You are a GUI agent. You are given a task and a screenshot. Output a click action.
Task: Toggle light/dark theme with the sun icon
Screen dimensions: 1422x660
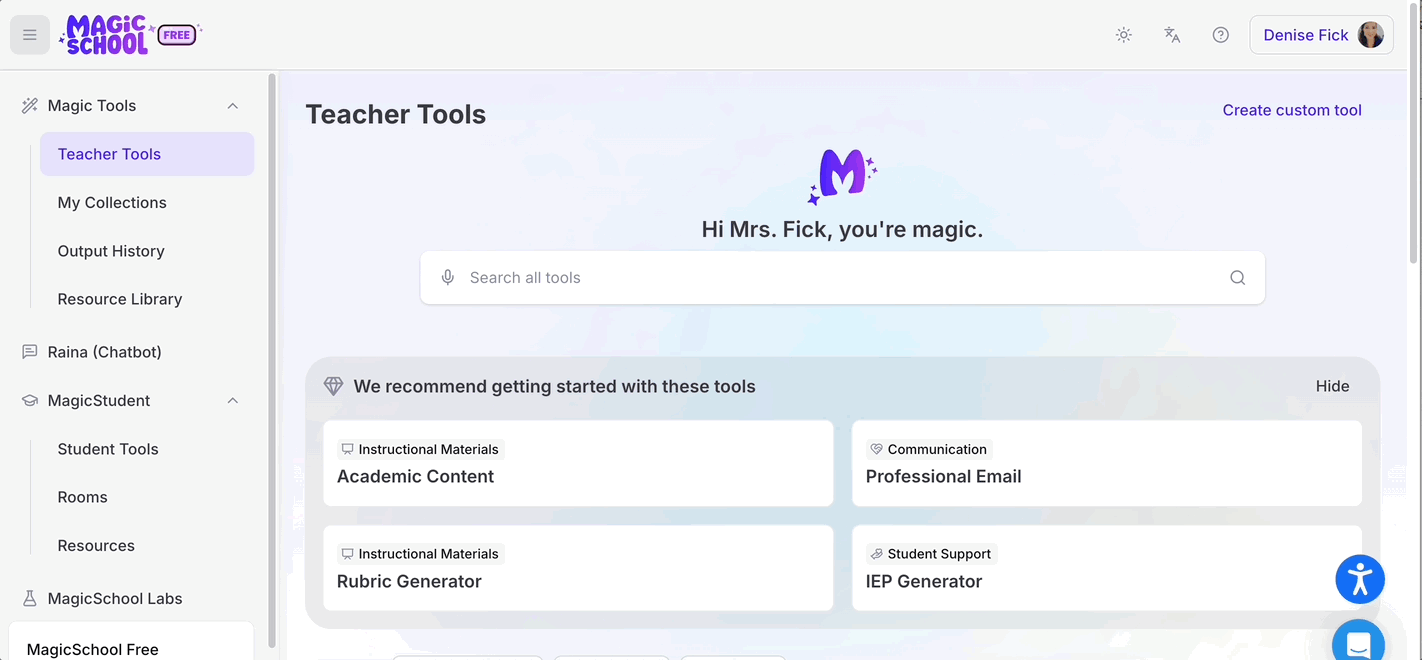point(1123,34)
